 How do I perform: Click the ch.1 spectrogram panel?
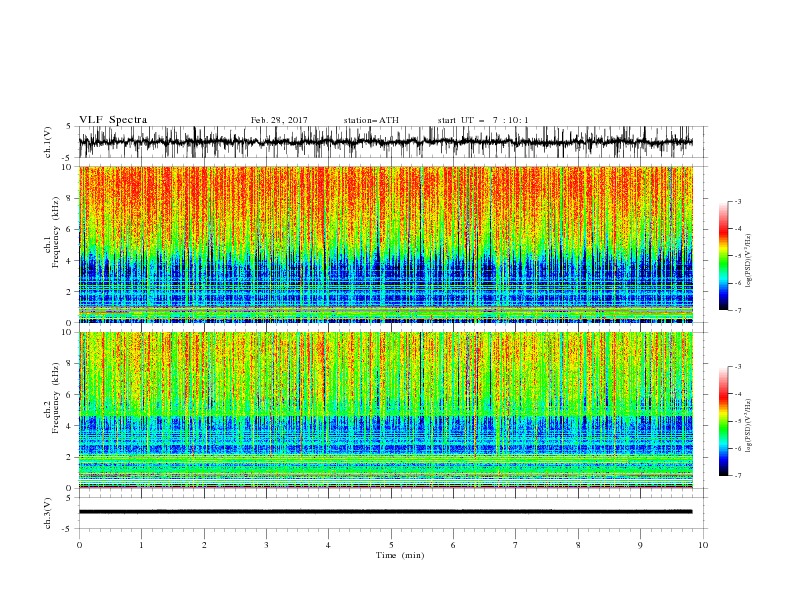(386, 244)
